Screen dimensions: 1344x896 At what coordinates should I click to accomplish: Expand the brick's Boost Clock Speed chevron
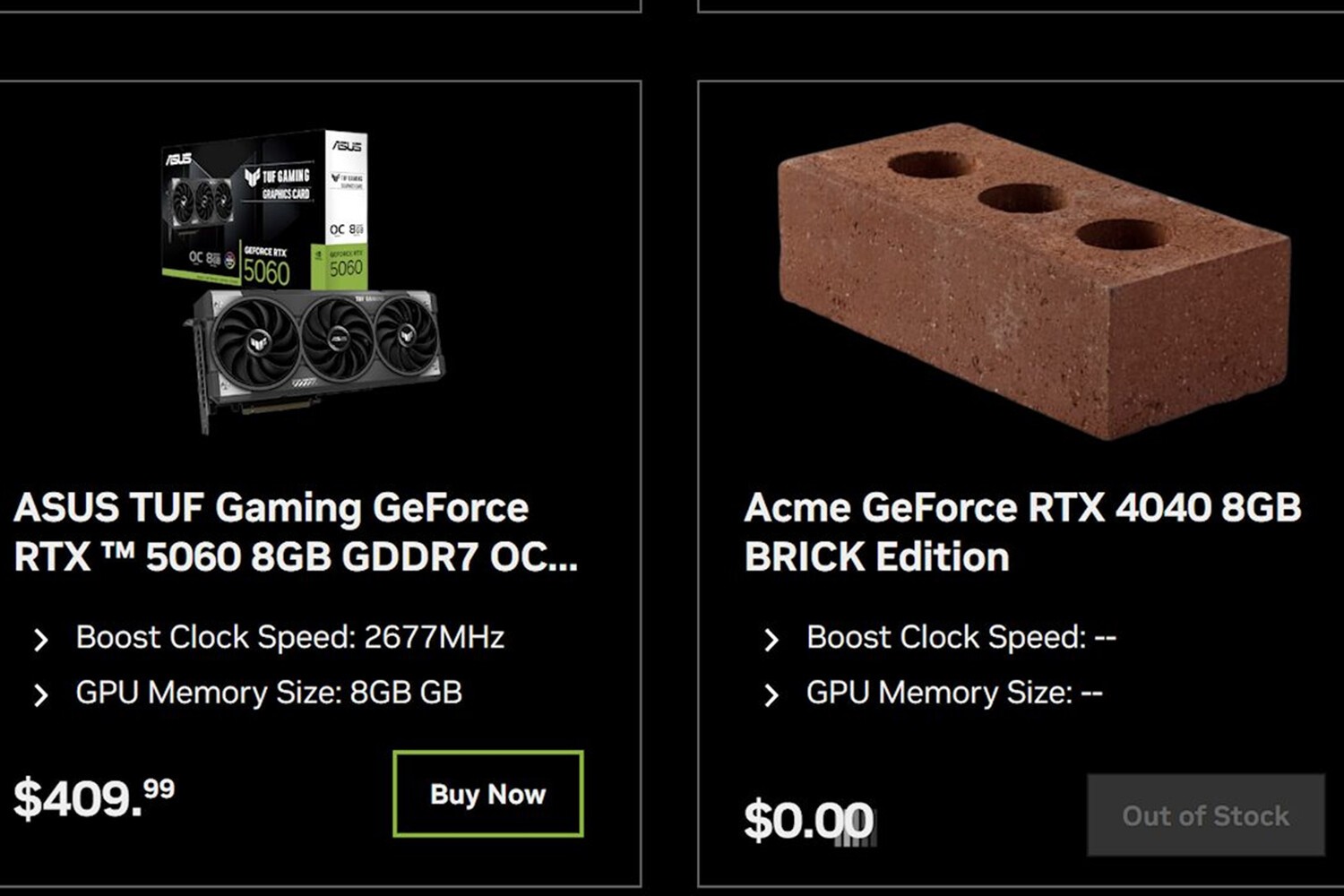click(x=771, y=640)
